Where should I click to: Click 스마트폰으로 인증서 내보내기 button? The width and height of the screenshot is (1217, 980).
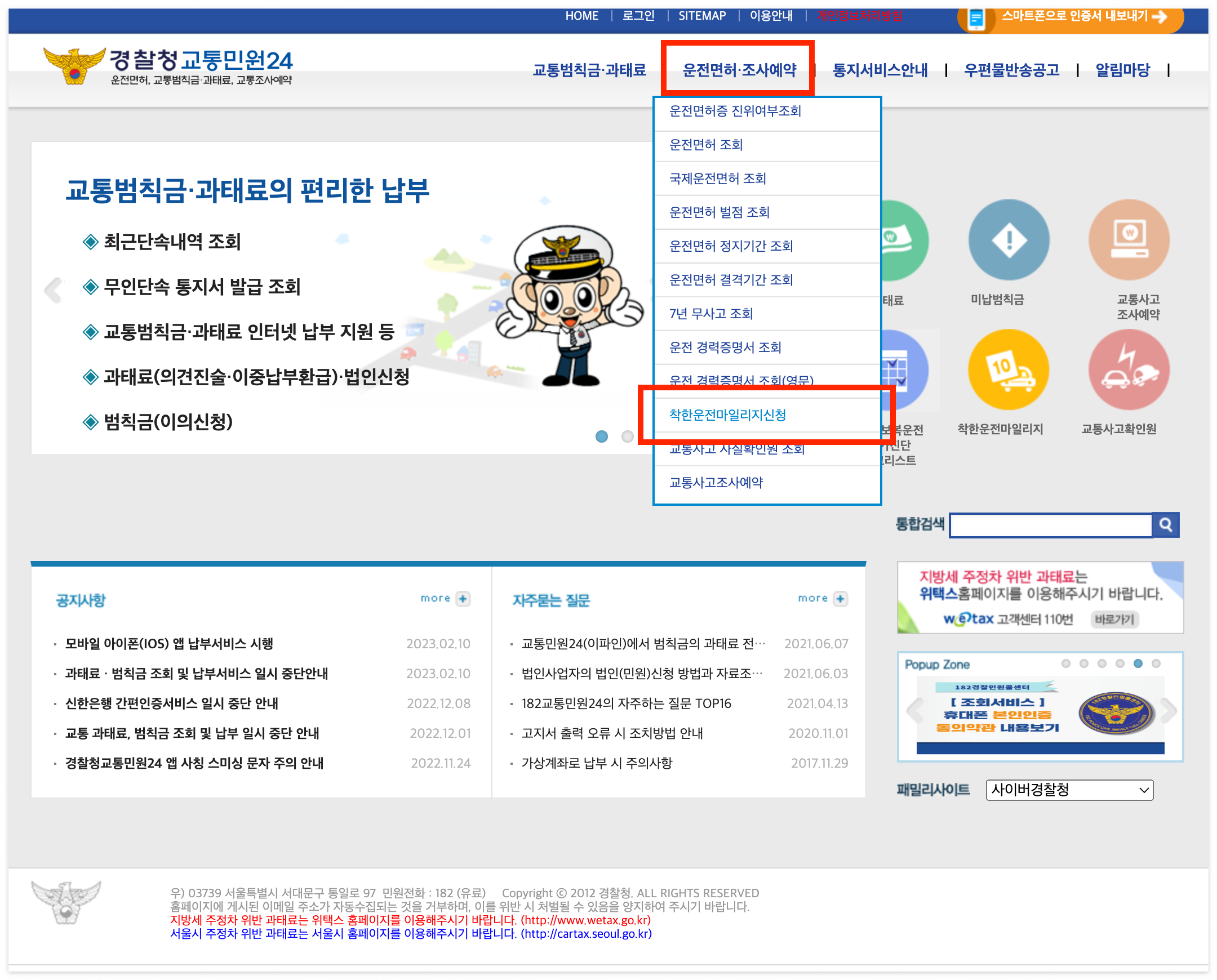1074,16
